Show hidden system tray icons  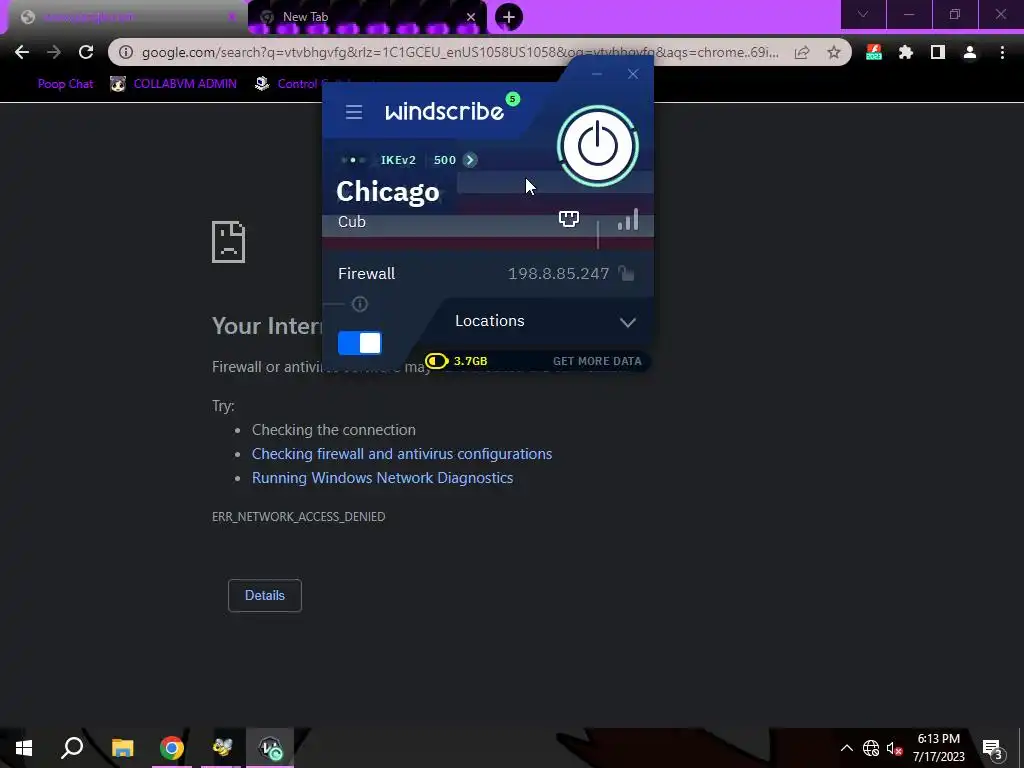point(846,748)
